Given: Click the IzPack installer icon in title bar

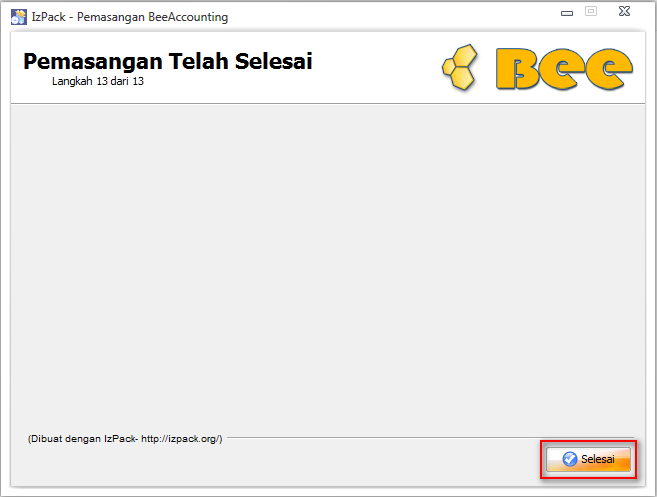Looking at the screenshot, I should (18, 17).
